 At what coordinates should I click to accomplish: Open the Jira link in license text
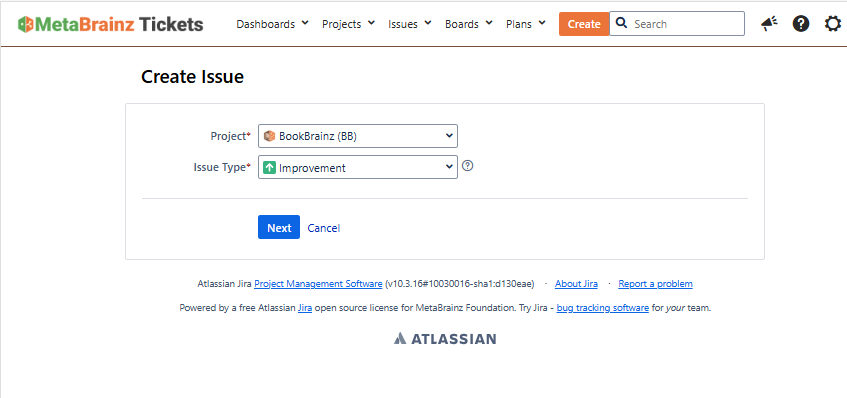pos(305,308)
